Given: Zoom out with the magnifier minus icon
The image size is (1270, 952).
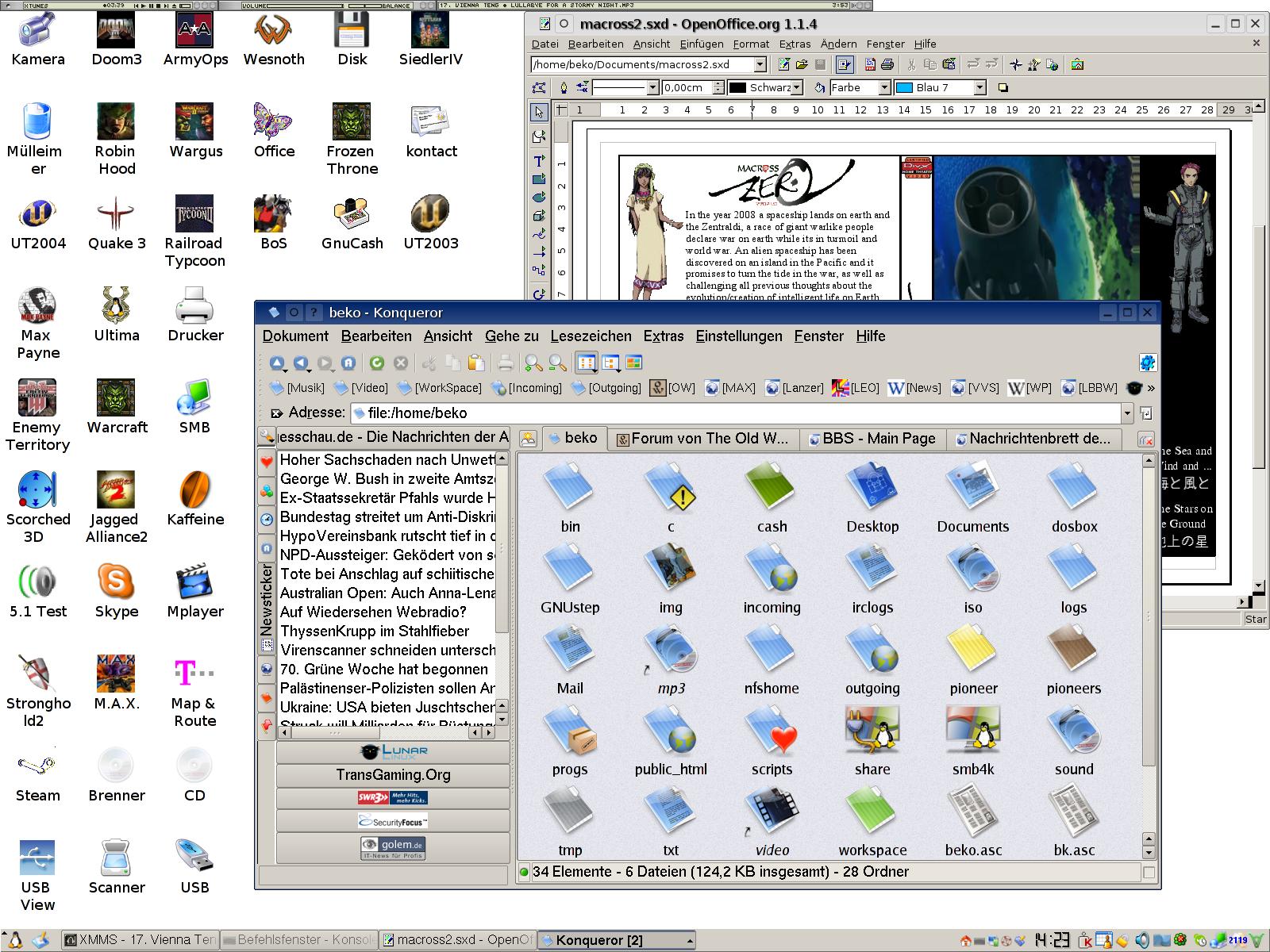Looking at the screenshot, I should 558,363.
